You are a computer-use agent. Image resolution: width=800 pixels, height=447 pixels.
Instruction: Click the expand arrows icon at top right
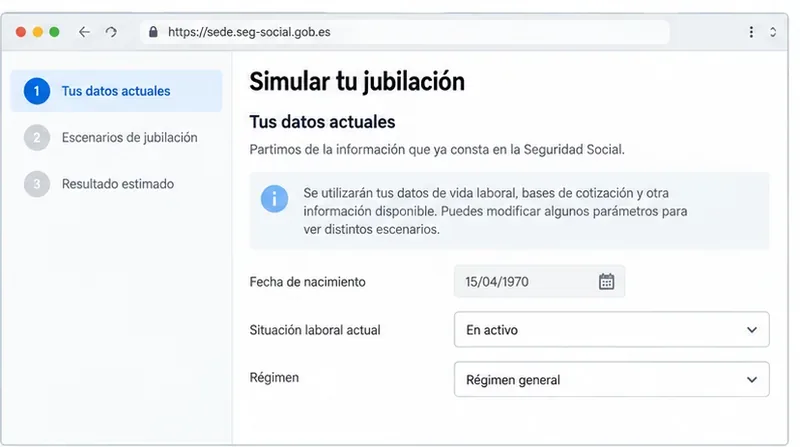point(773,32)
